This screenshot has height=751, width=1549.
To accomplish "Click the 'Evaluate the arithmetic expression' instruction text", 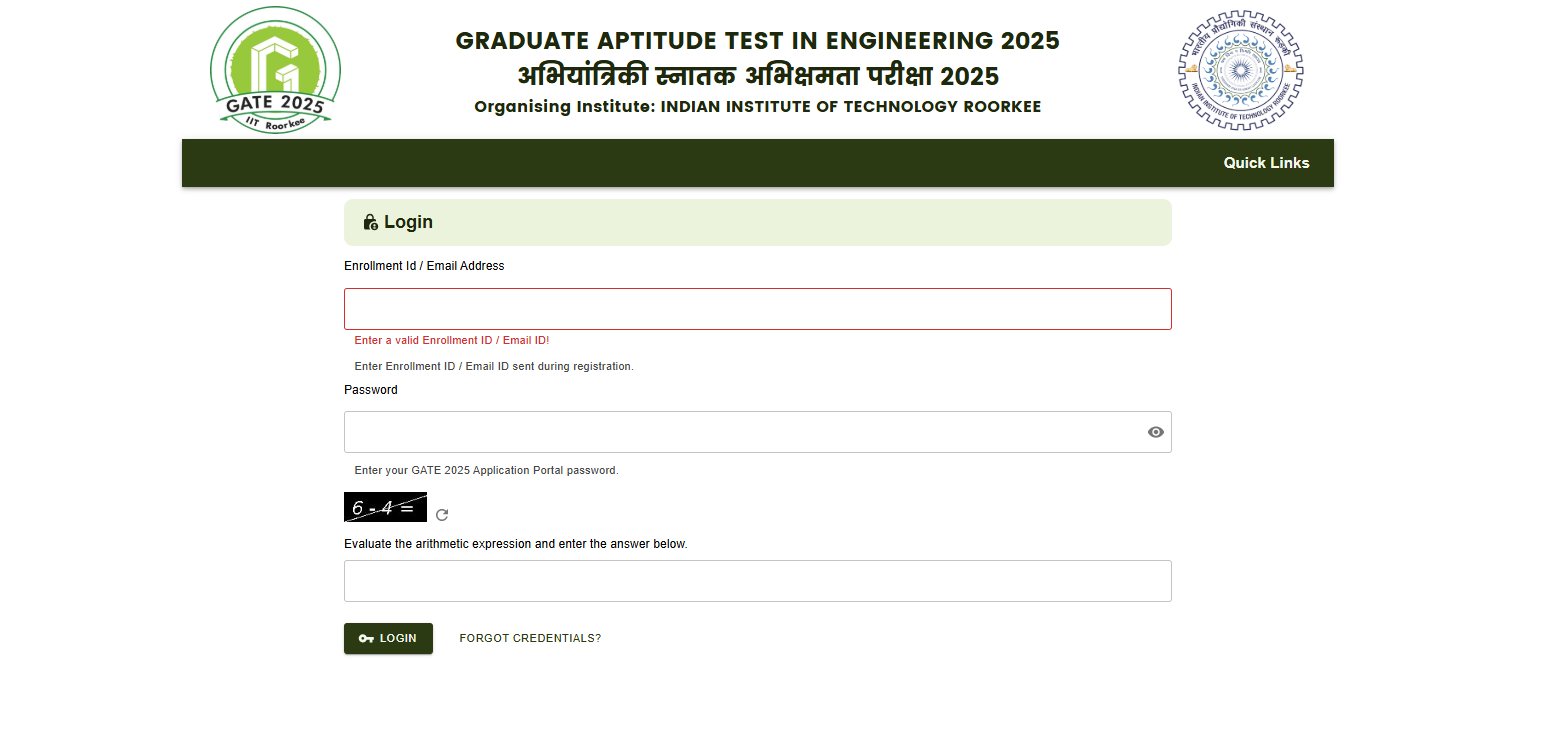I will coord(516,544).
